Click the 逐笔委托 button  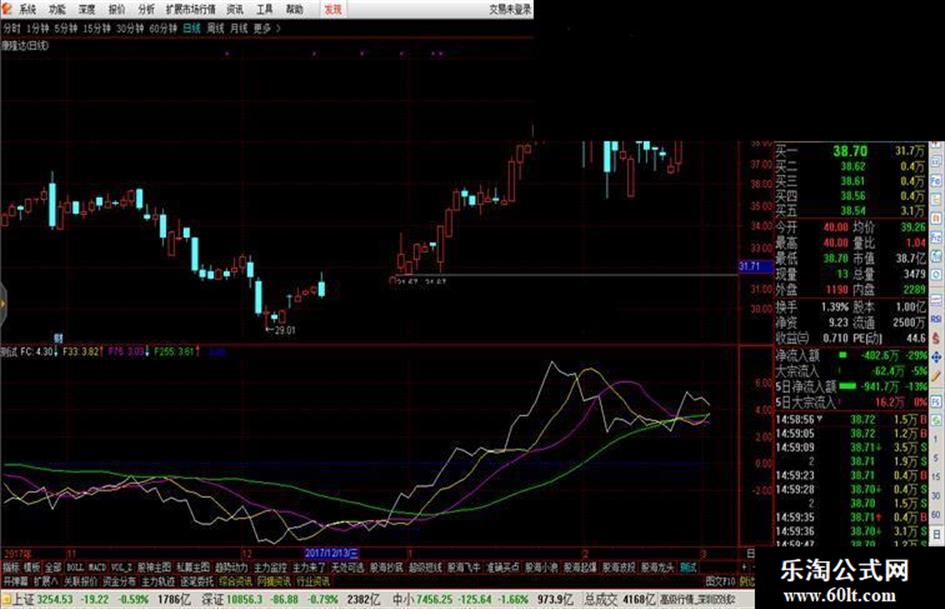coord(197,581)
